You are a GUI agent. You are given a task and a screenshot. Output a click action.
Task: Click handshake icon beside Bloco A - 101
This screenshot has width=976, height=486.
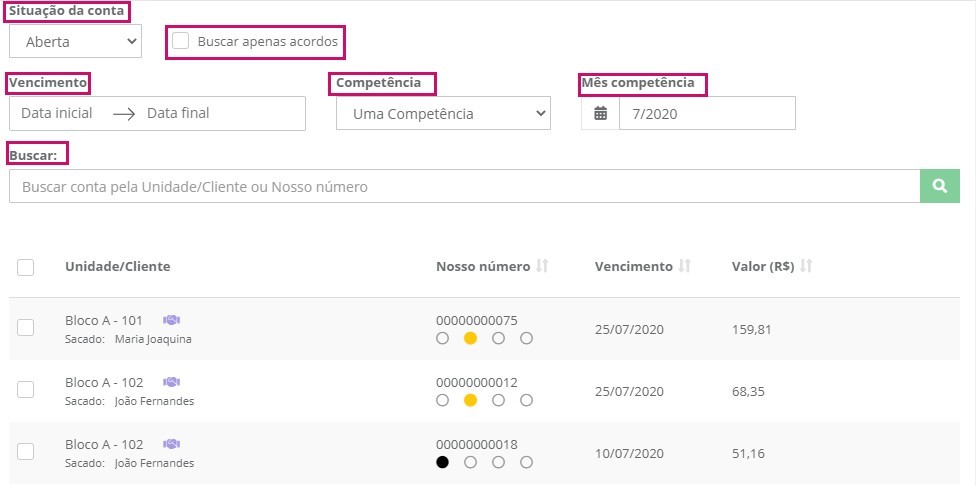(x=171, y=320)
